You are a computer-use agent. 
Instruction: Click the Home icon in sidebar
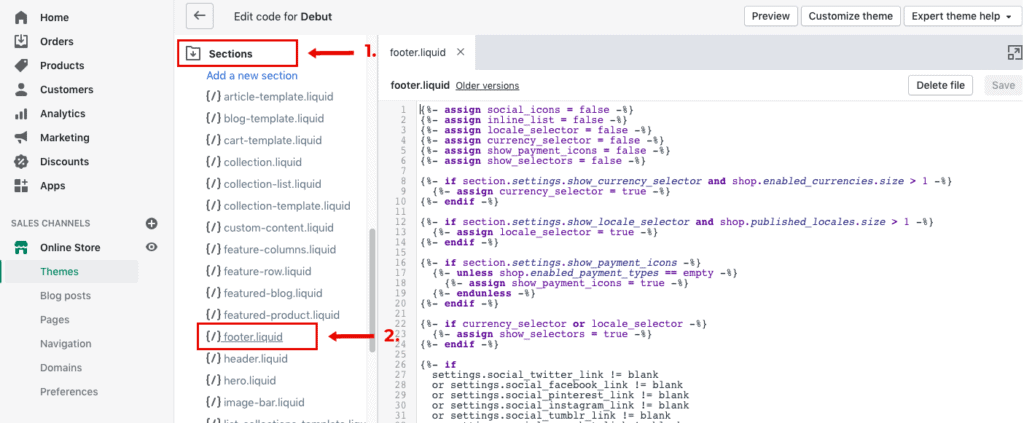click(21, 18)
